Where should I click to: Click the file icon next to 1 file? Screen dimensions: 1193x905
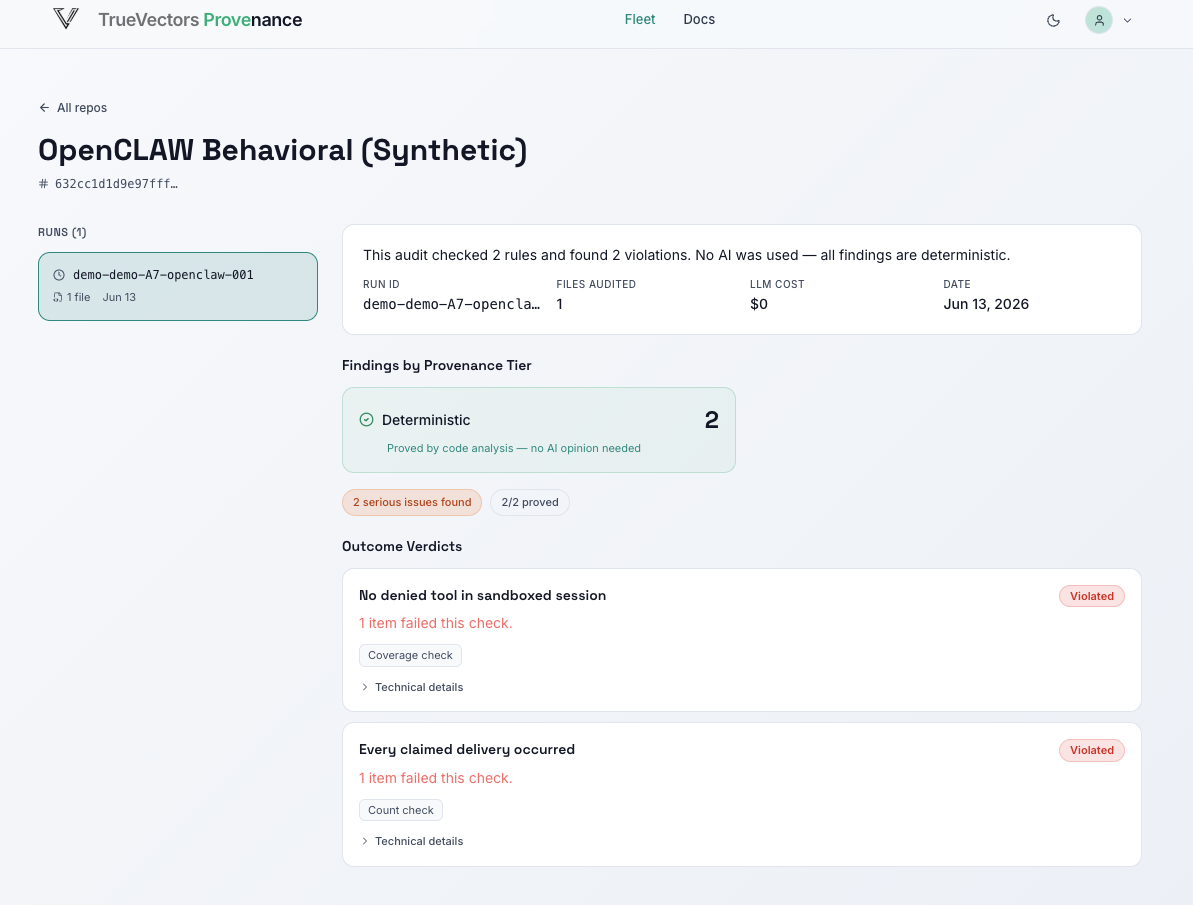[58, 298]
